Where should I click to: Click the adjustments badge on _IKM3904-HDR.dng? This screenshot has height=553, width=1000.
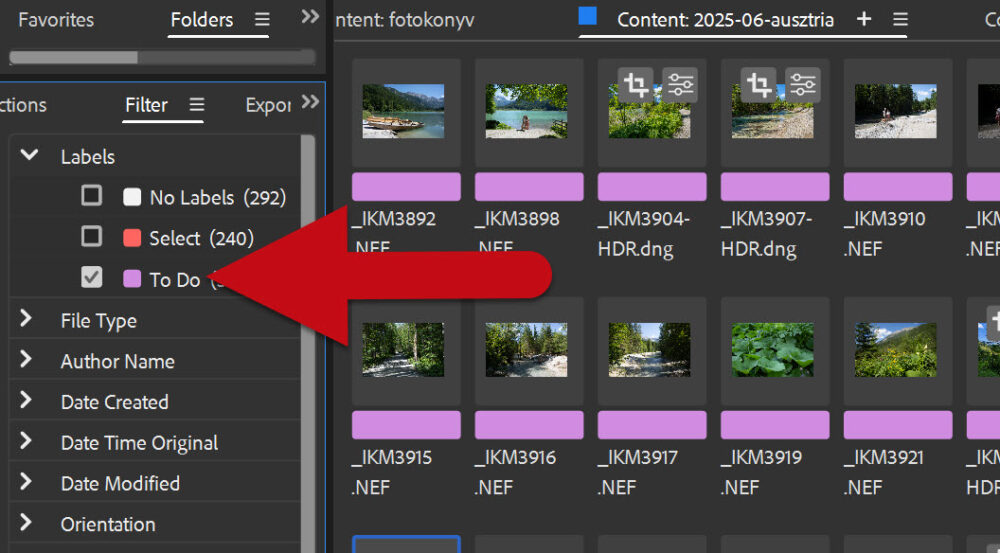pyautogui.click(x=680, y=85)
